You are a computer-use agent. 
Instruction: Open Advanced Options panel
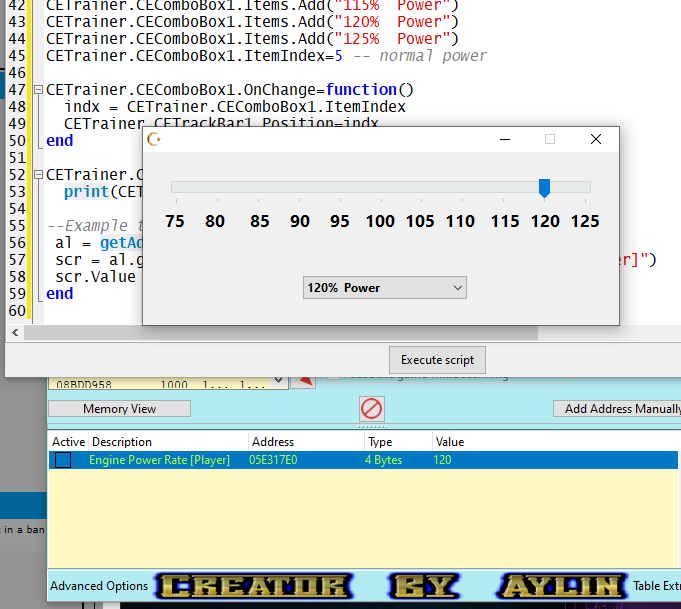pos(99,586)
